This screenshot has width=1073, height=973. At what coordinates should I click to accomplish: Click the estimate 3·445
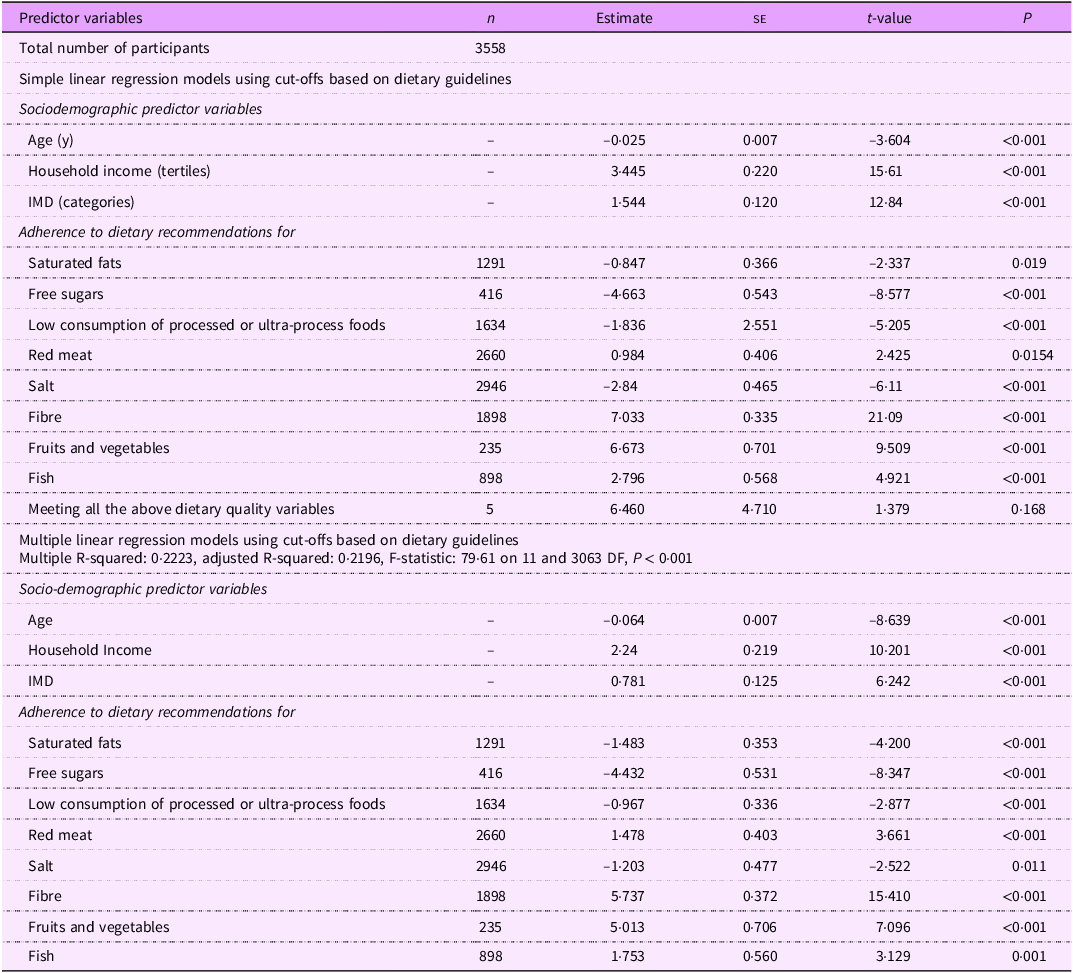tap(628, 171)
